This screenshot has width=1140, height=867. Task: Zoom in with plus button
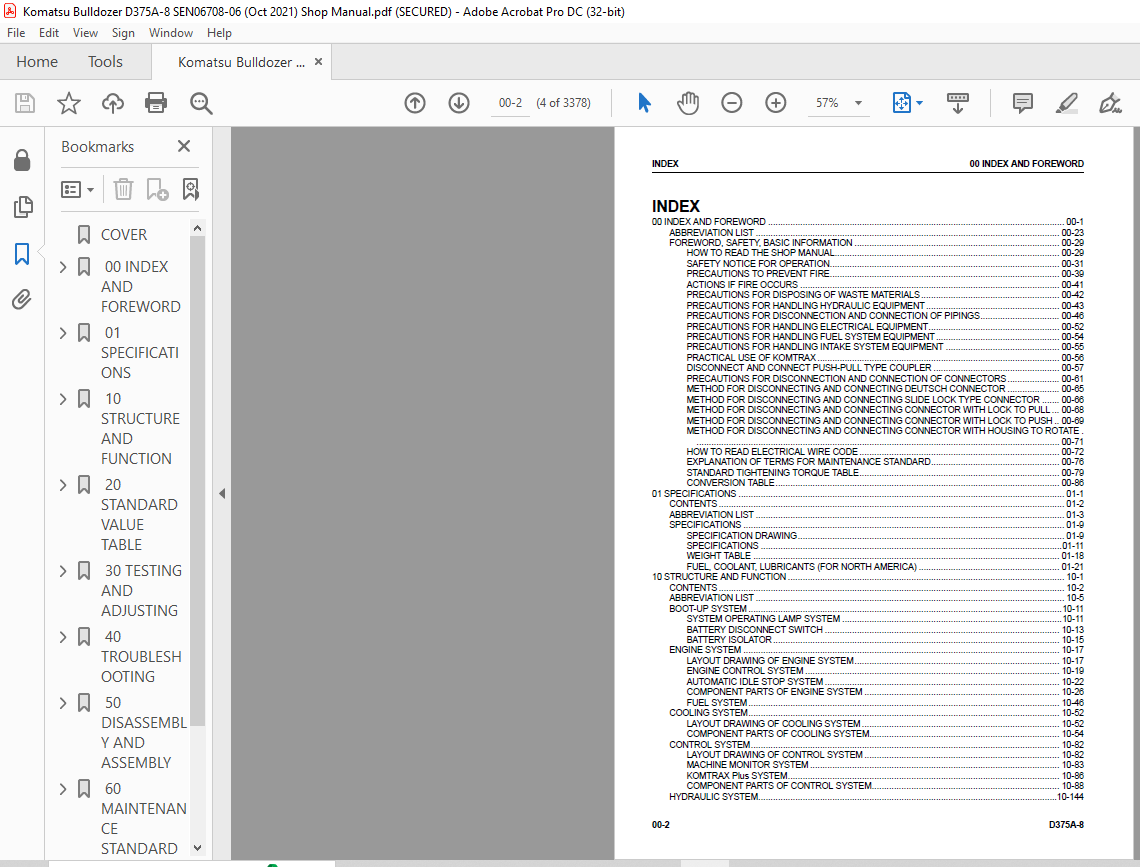click(x=776, y=103)
